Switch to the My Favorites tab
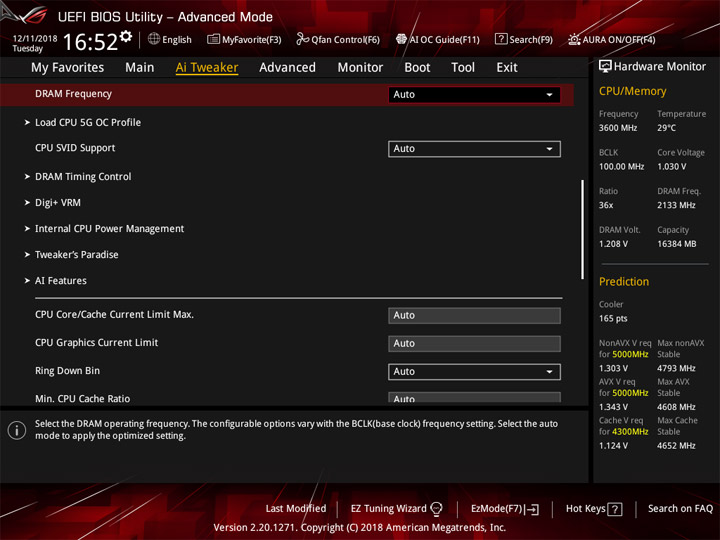This screenshot has height=540, width=720. click(68, 68)
